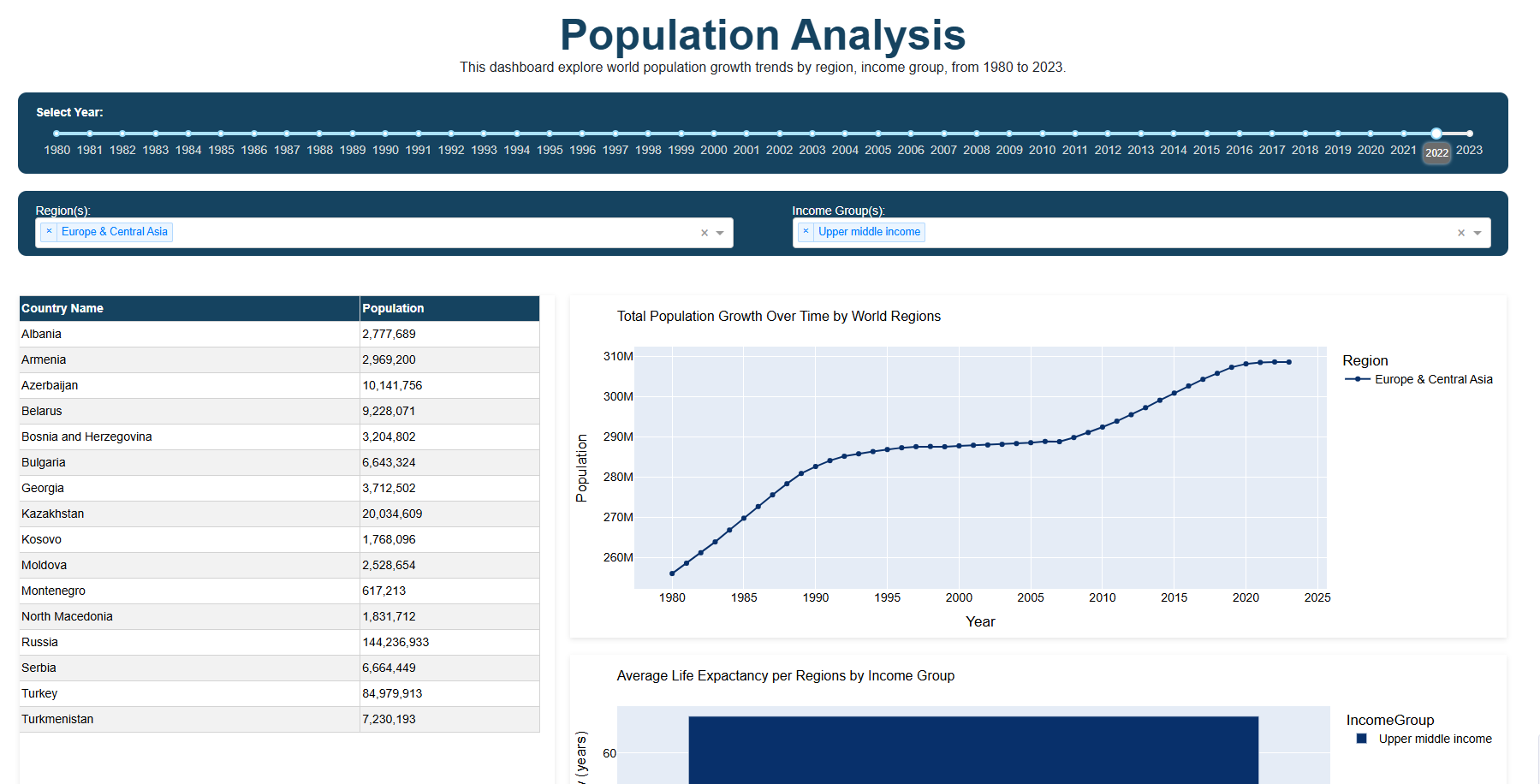Screen dimensions: 1540x784
Task: Select the Russia row in the table
Action: coord(171,642)
